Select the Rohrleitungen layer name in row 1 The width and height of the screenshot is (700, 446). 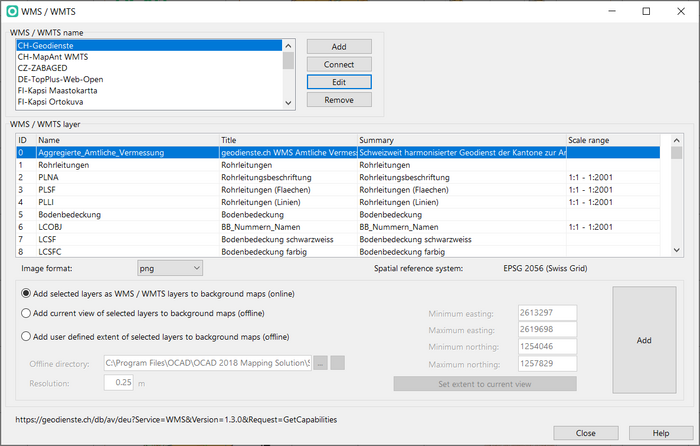pos(64,165)
